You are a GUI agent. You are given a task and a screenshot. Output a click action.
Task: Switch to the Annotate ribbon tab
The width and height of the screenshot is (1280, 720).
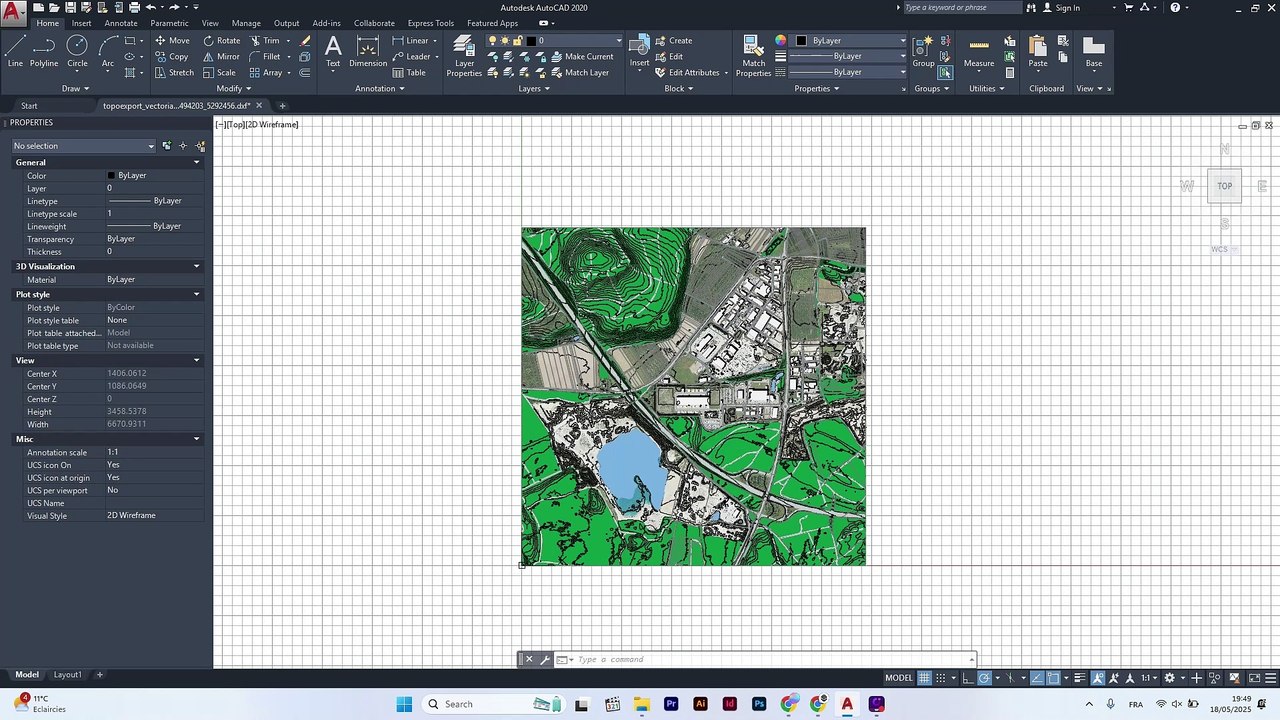tap(121, 23)
